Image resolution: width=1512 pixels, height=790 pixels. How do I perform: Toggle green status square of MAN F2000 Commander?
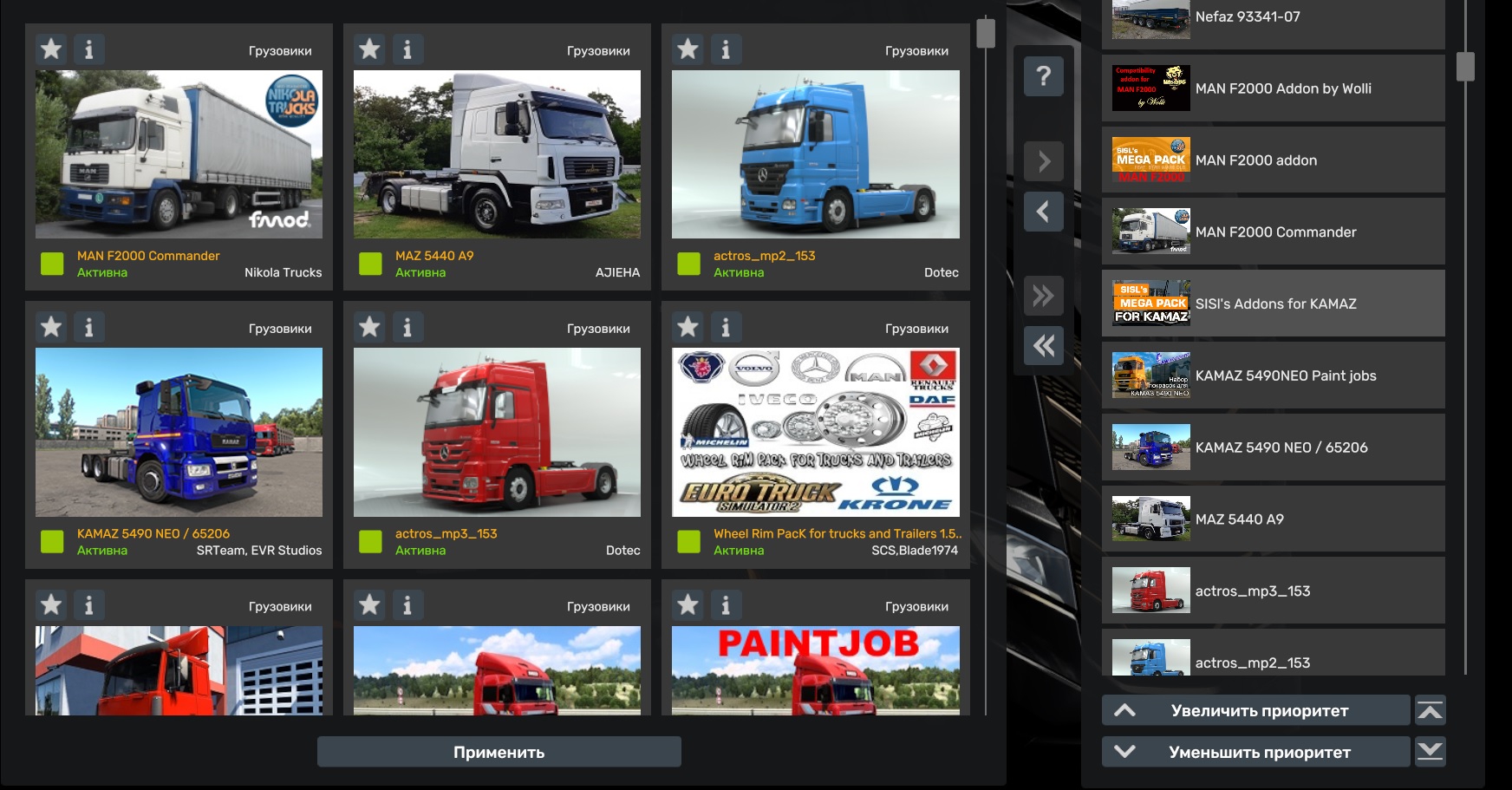click(52, 264)
